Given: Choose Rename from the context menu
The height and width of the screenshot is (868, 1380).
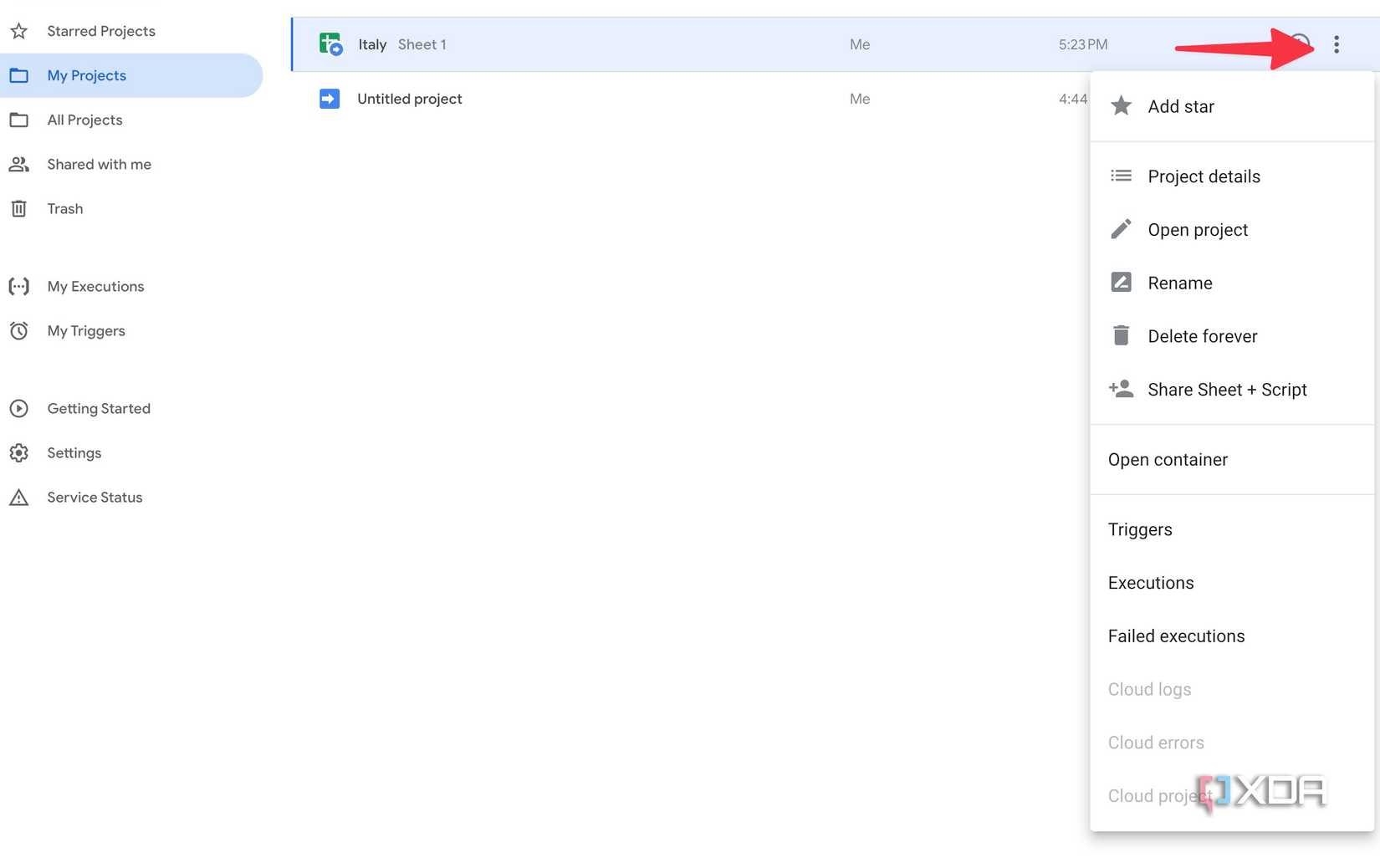Looking at the screenshot, I should tap(1179, 283).
